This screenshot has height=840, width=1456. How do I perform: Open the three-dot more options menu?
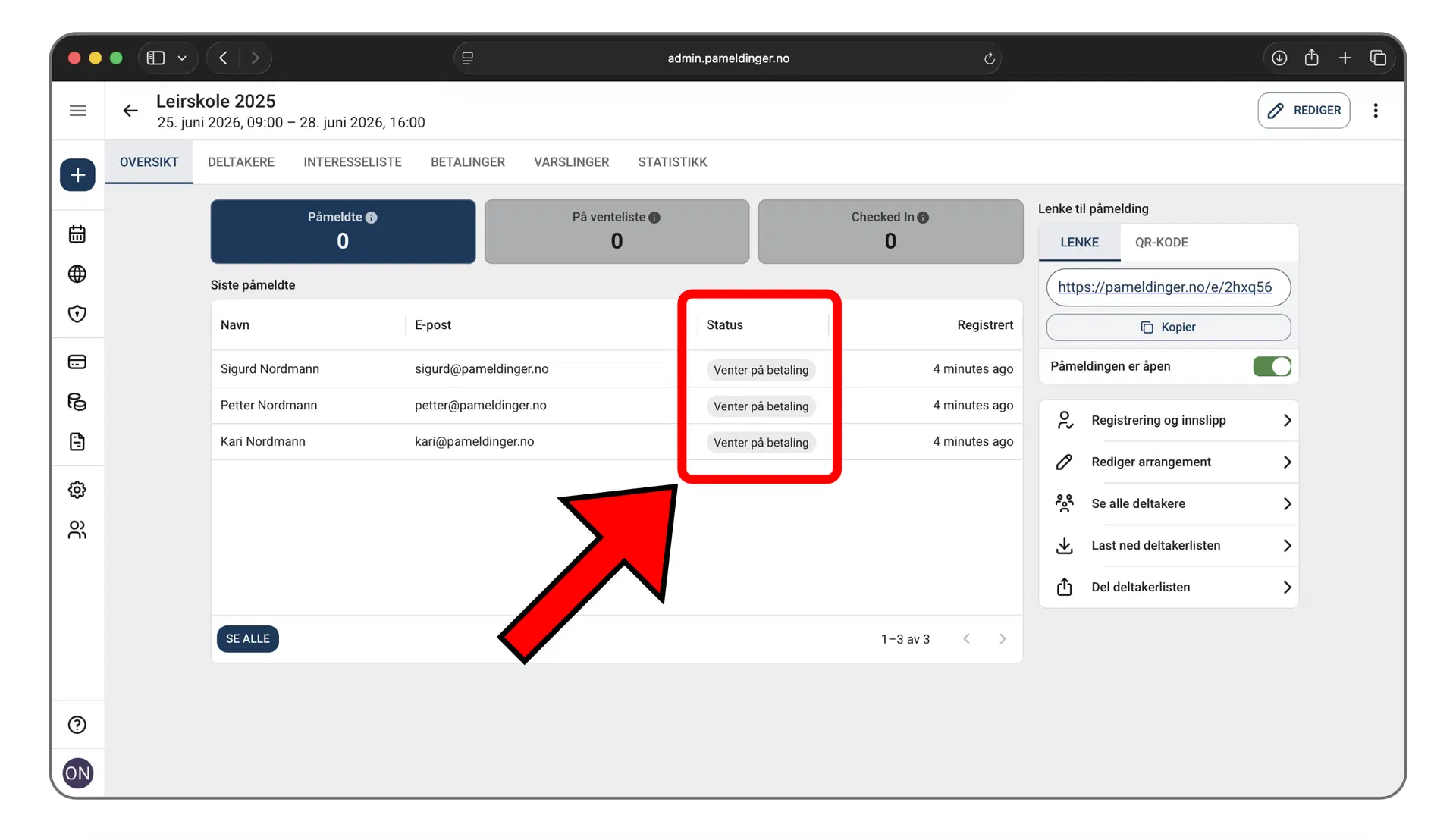[x=1375, y=111]
